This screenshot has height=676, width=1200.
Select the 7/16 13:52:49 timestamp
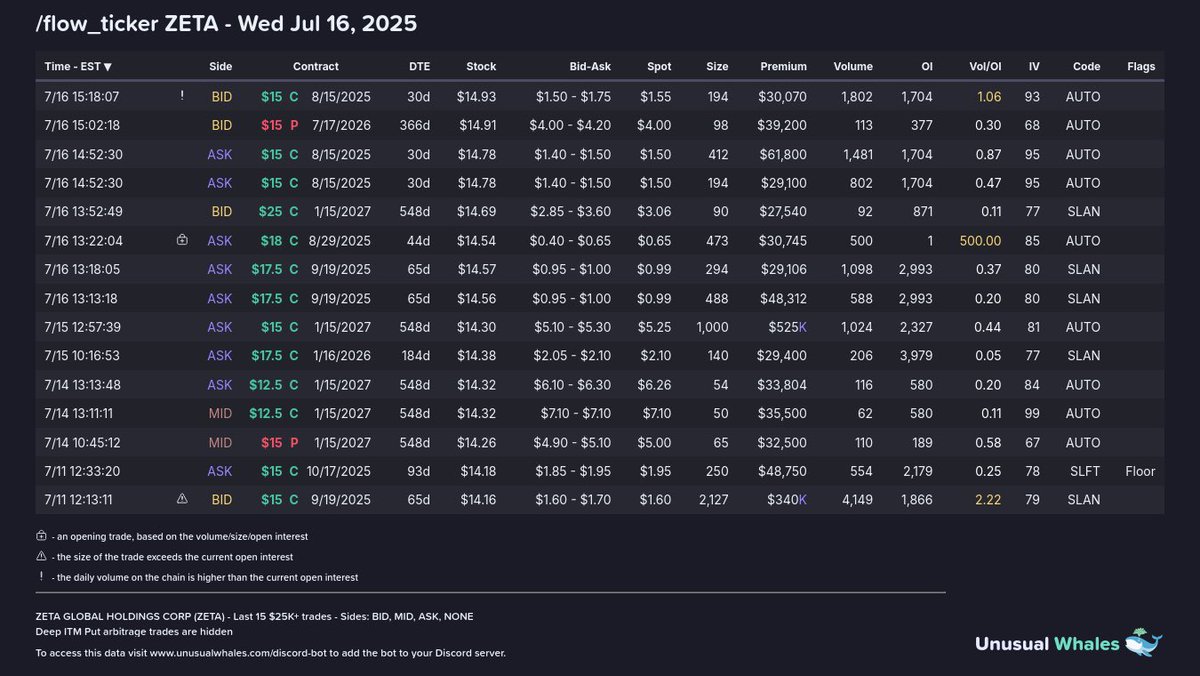[82, 212]
